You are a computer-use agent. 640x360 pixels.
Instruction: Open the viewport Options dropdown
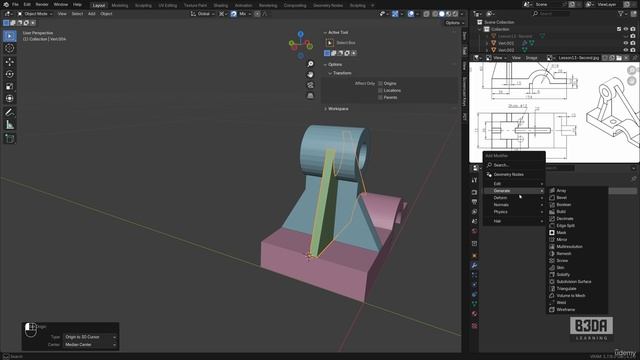tap(455, 23)
